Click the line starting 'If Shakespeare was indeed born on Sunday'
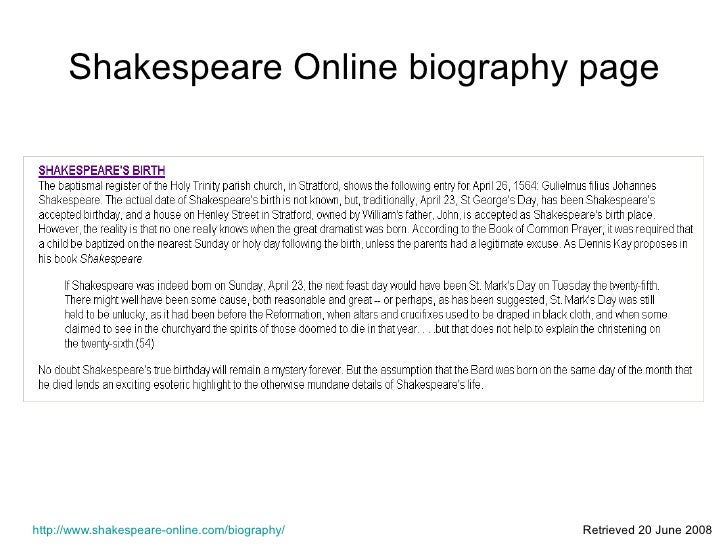The image size is (728, 546). 362,286
